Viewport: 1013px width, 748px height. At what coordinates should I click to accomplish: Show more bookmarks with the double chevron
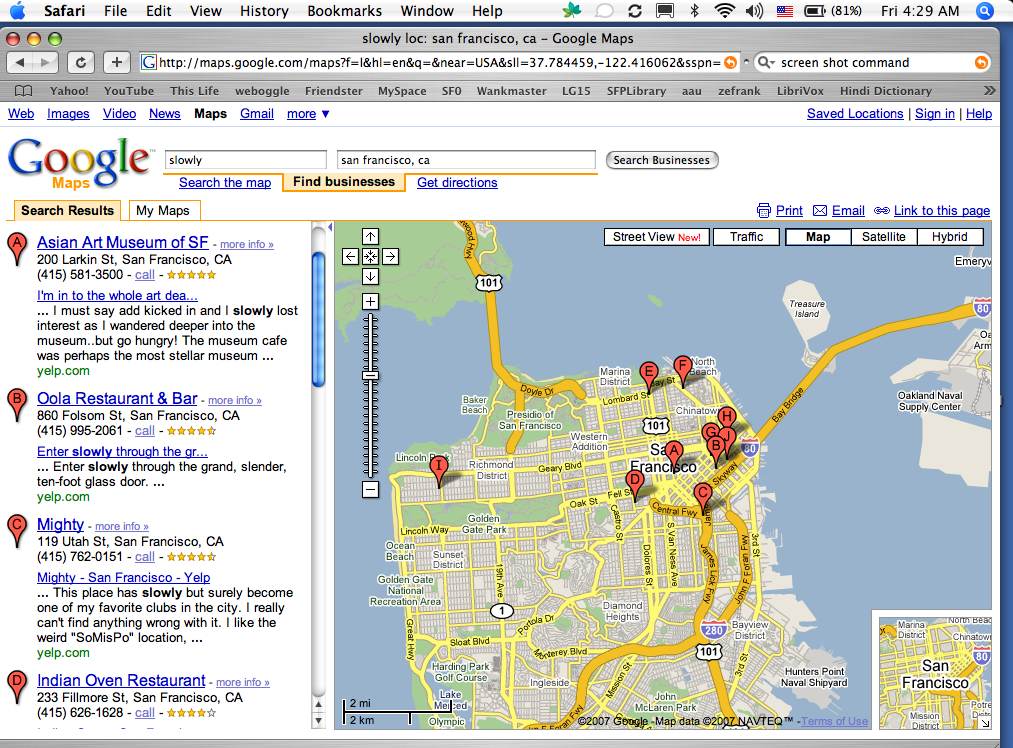coord(989,90)
